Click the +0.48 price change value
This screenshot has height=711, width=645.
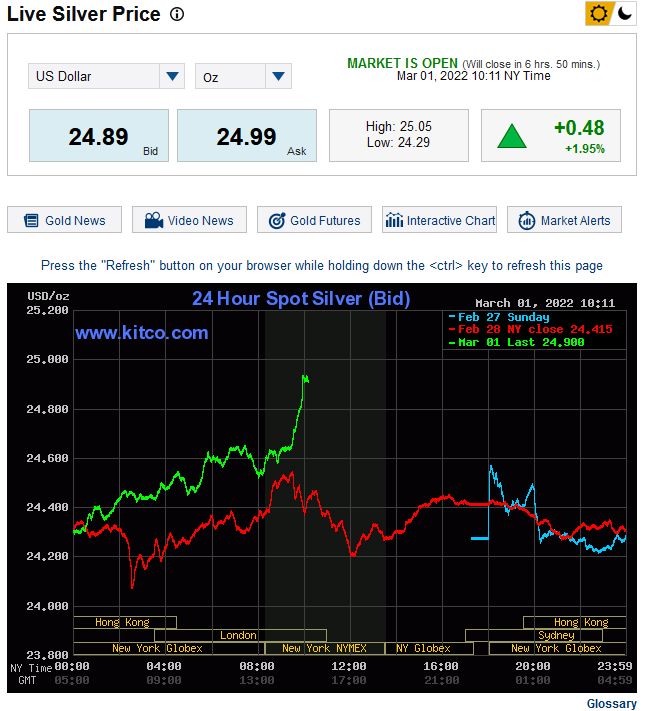(x=579, y=128)
